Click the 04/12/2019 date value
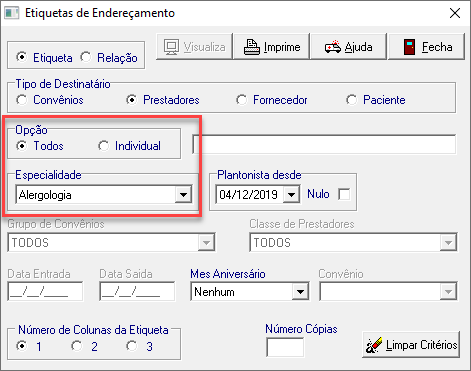This screenshot has height=371, width=471. click(248, 194)
